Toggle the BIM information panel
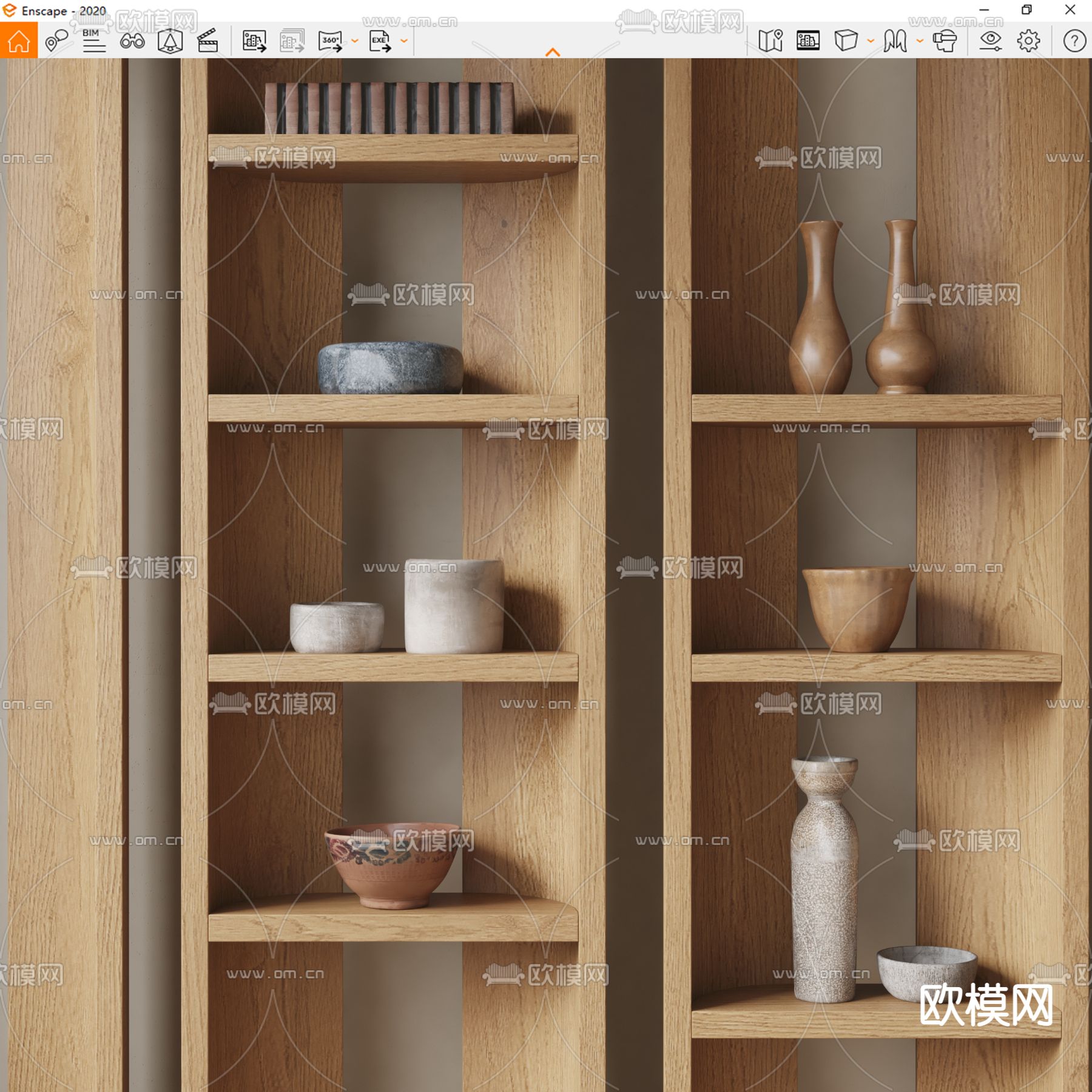 coord(94,41)
